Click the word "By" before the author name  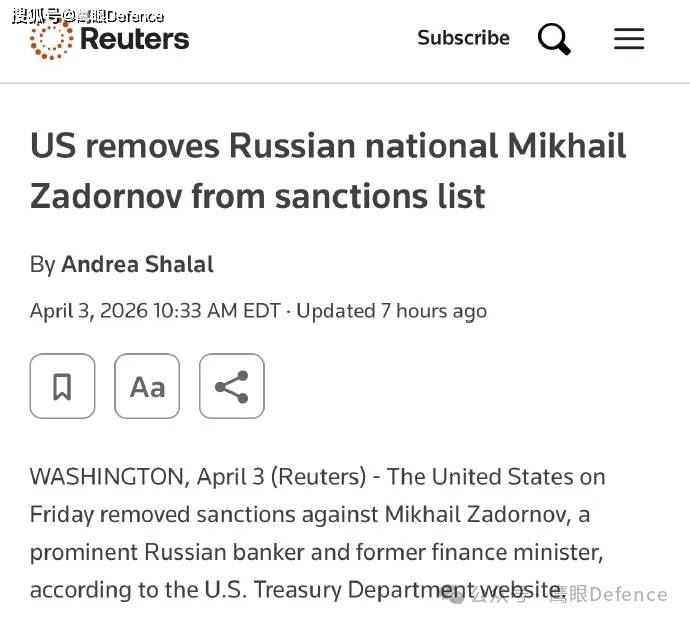(x=42, y=264)
